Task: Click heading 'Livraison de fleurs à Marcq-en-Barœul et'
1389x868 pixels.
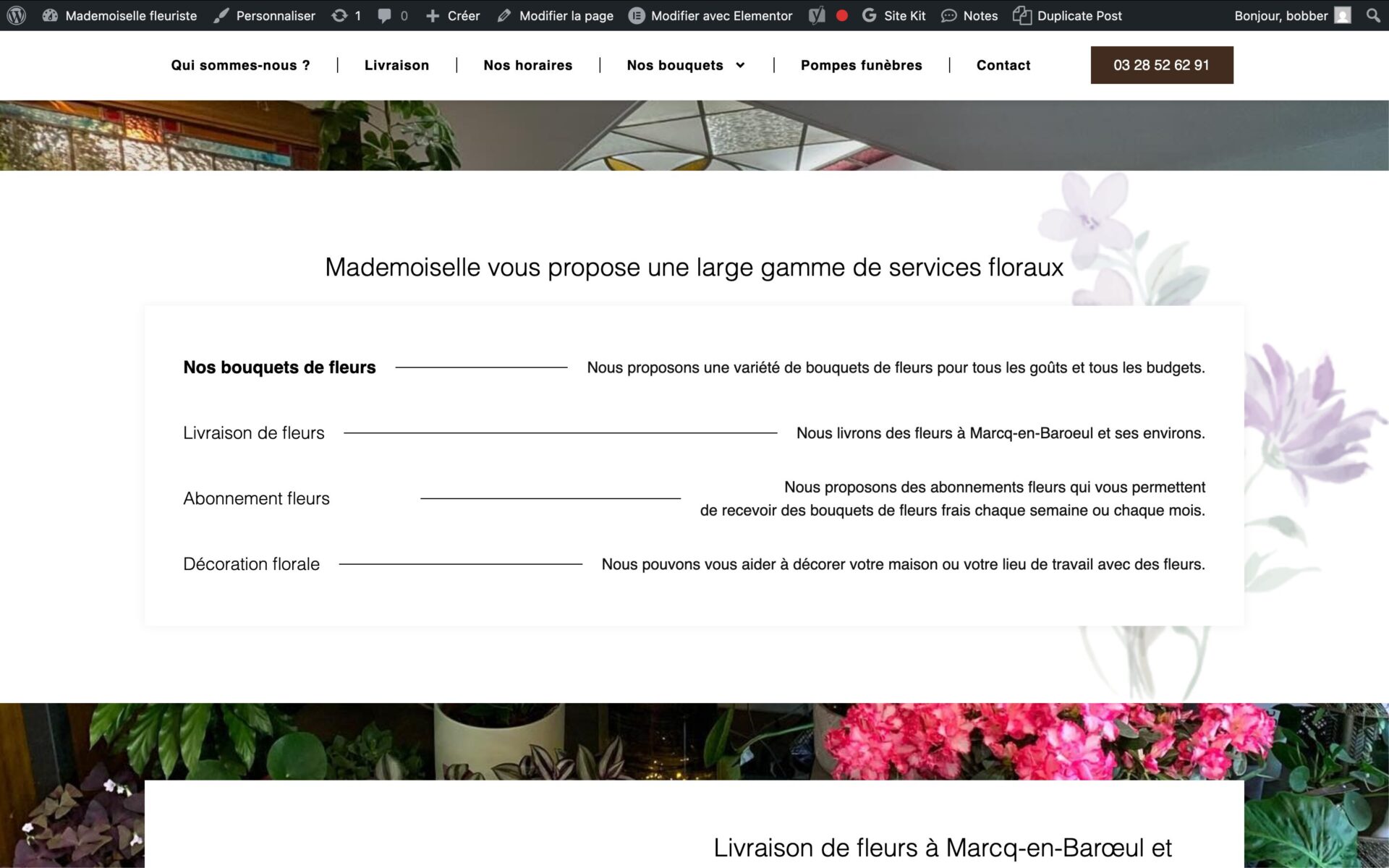Action: click(x=942, y=847)
